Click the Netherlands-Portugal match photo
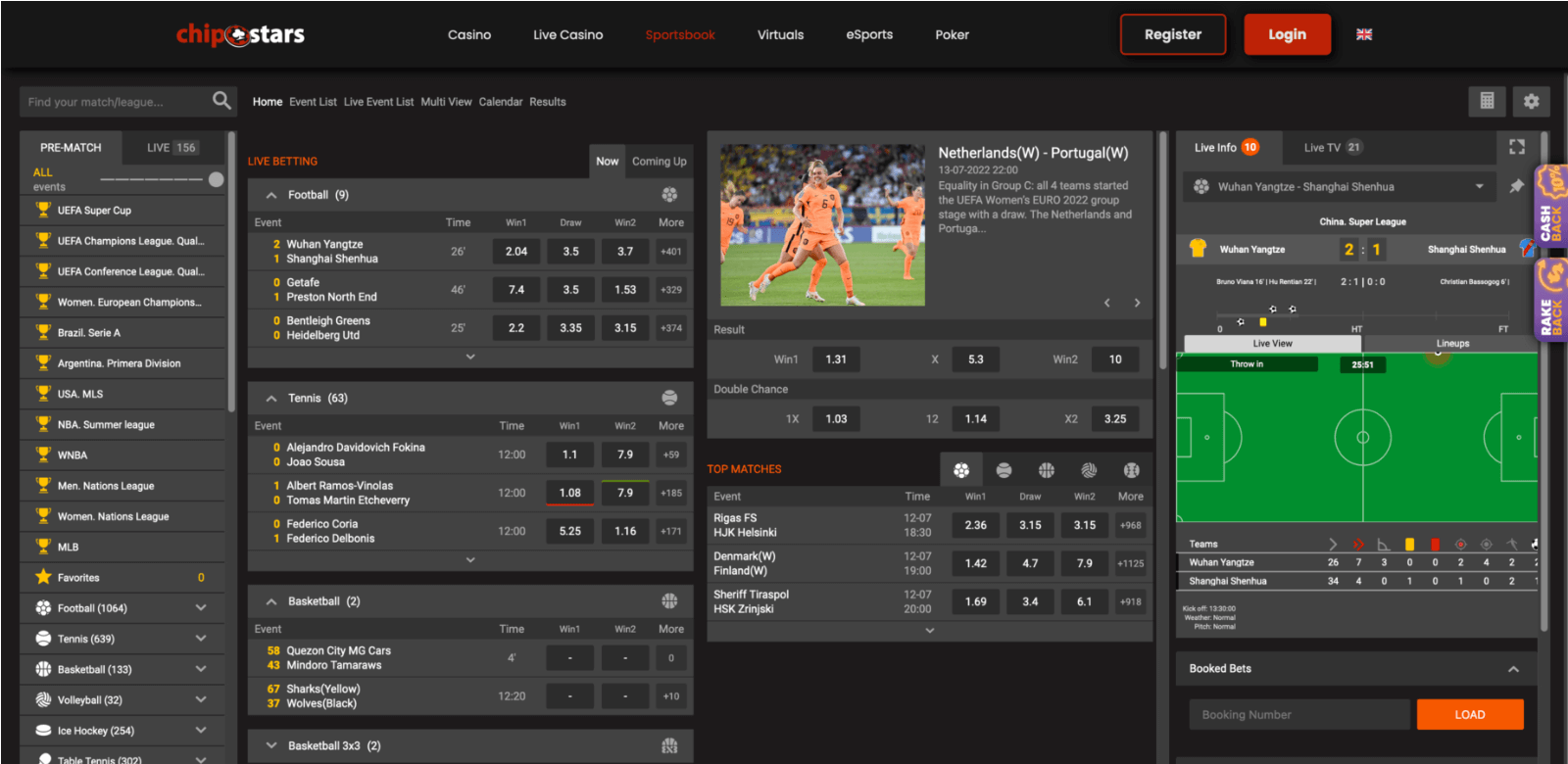 pyautogui.click(x=823, y=225)
